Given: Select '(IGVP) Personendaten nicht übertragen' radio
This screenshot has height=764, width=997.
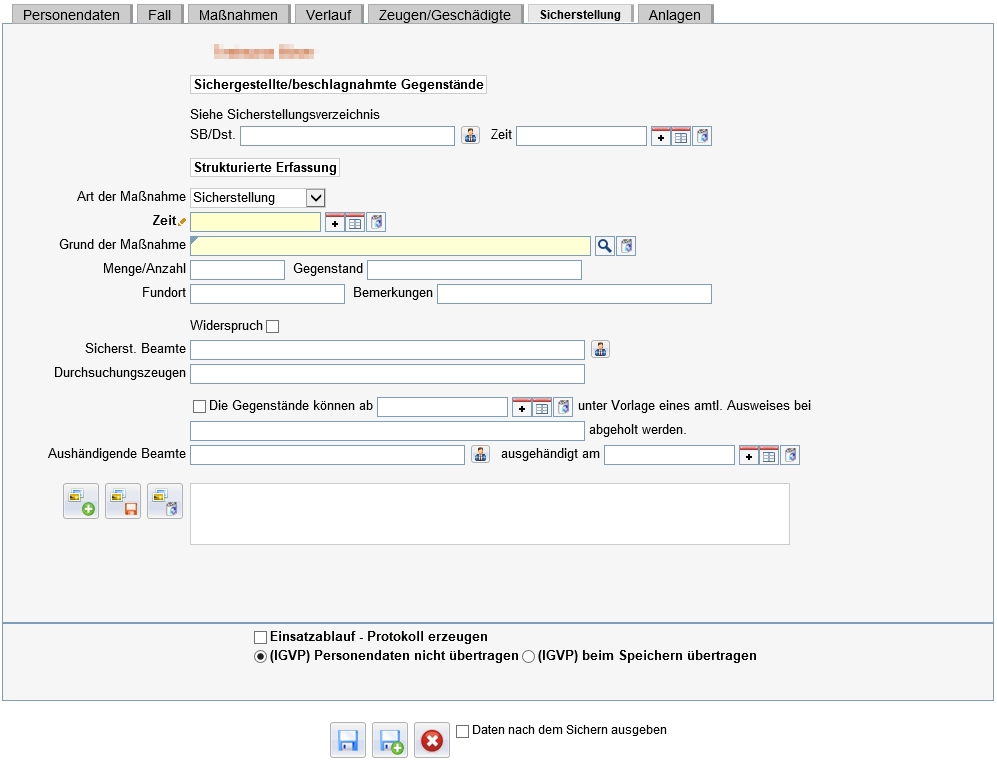Looking at the screenshot, I should click(x=260, y=657).
